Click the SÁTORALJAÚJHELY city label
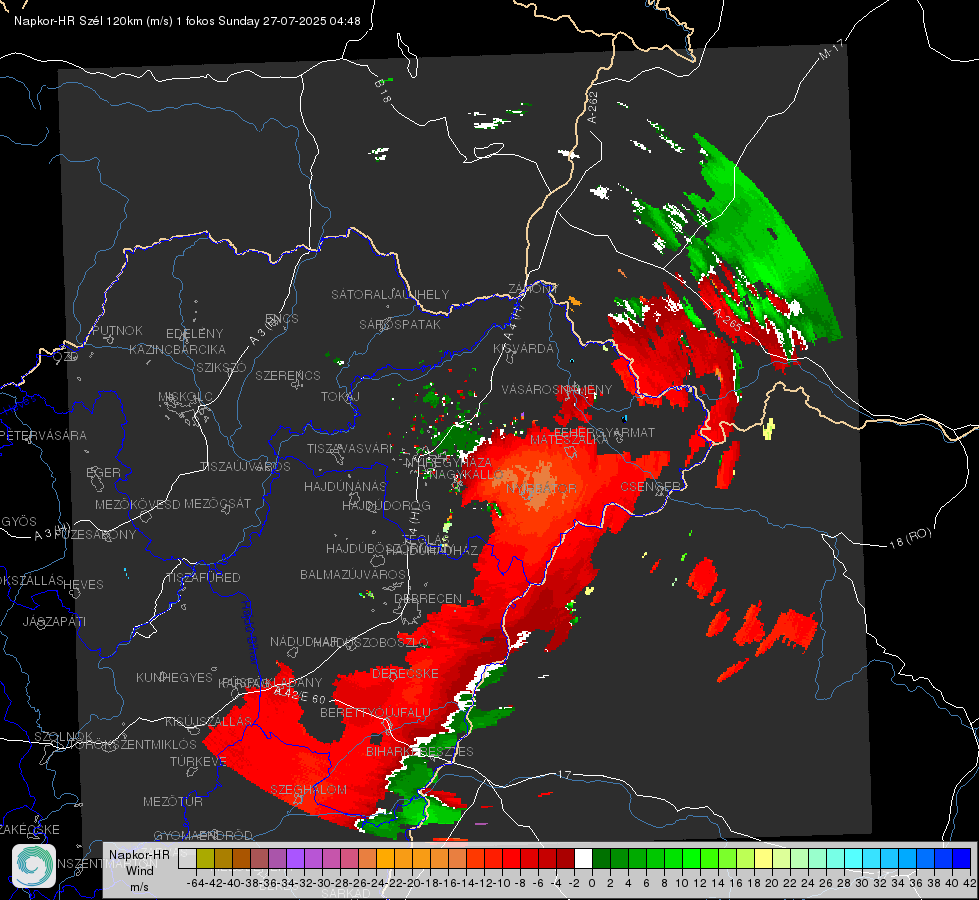Image resolution: width=979 pixels, height=900 pixels. (x=390, y=294)
